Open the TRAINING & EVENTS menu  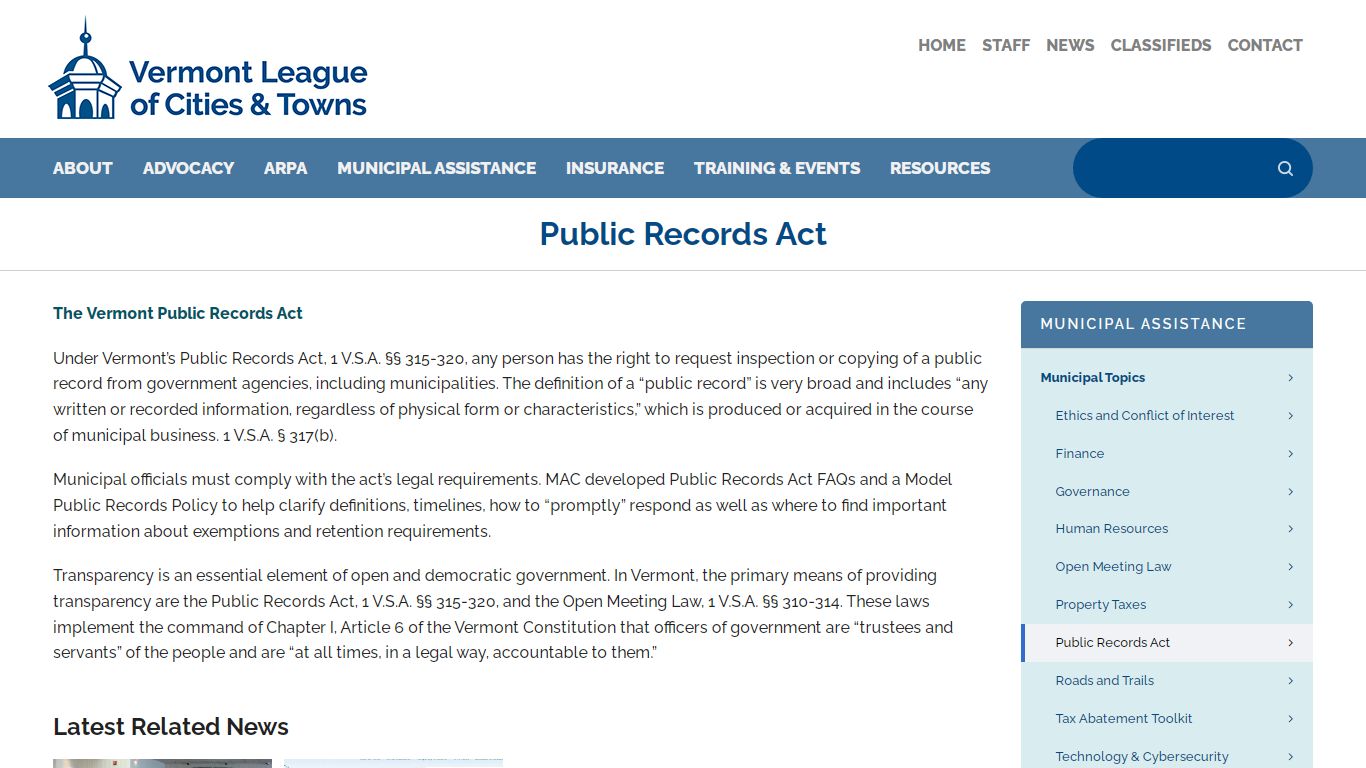[777, 168]
